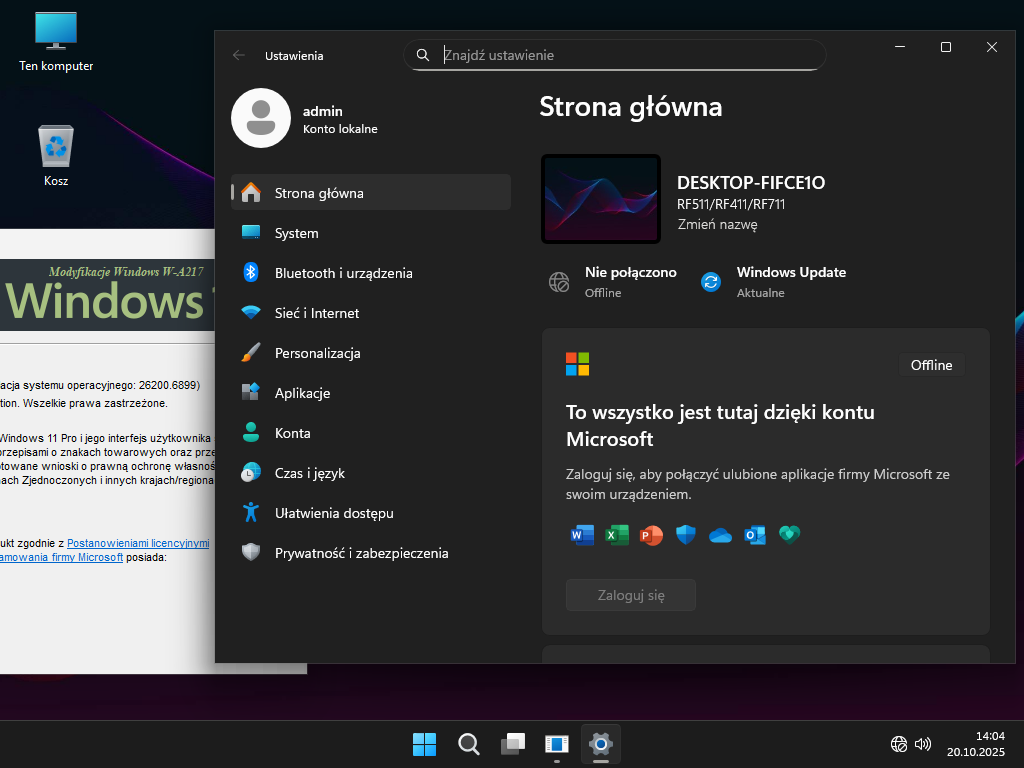Open Bluetooth i urządzenia settings
Screen dimensions: 1024x768
343,273
